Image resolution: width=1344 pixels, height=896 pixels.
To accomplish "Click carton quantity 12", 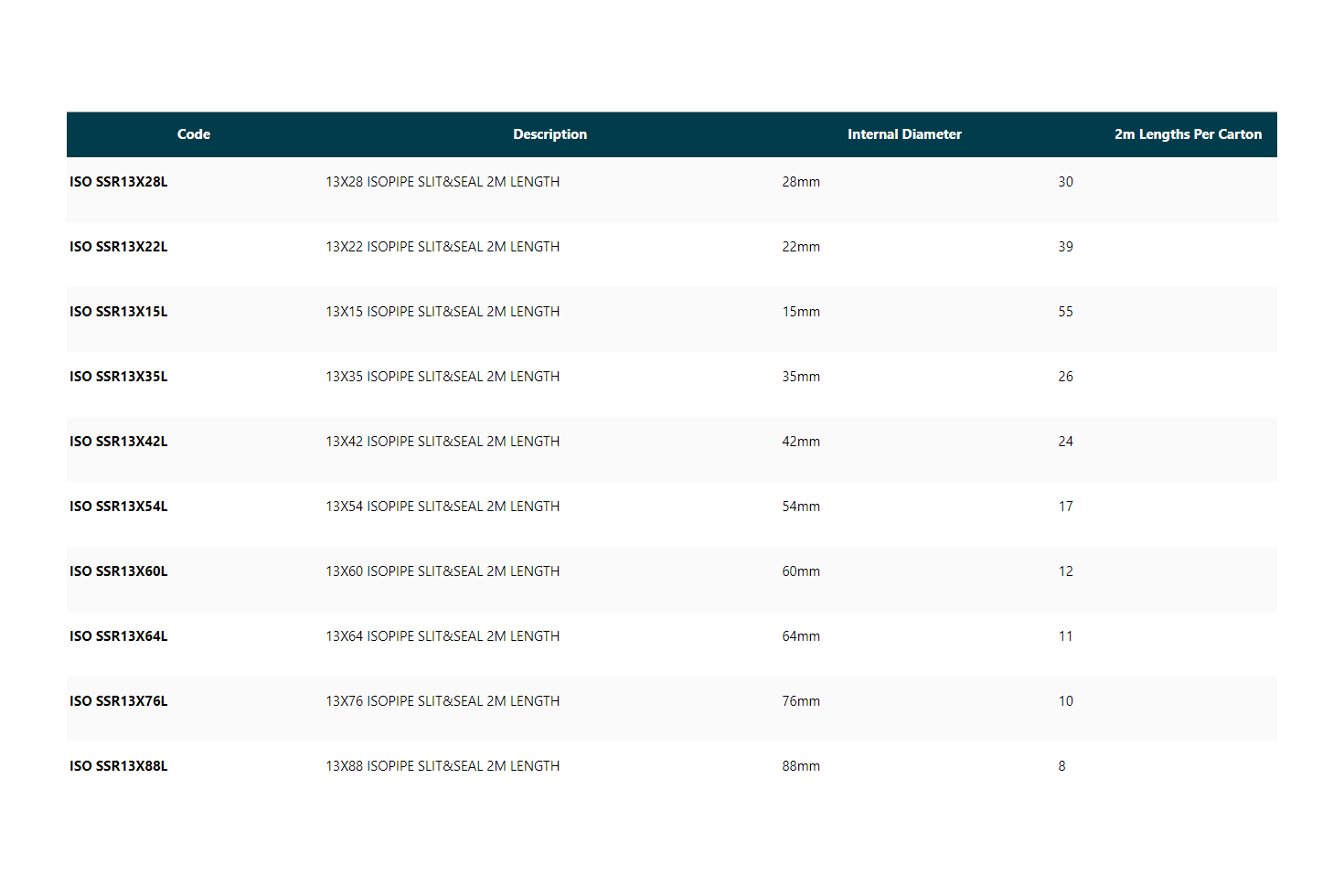I will click(1066, 571).
